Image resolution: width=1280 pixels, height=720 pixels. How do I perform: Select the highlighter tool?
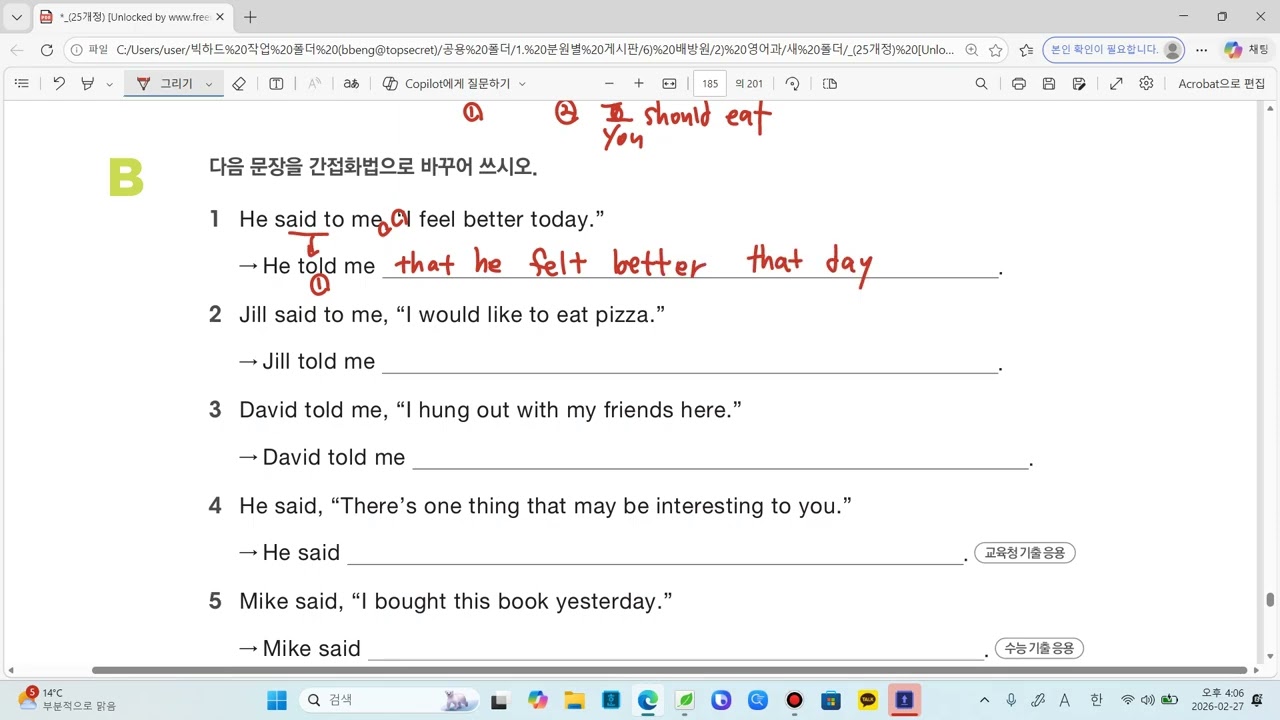pos(87,84)
